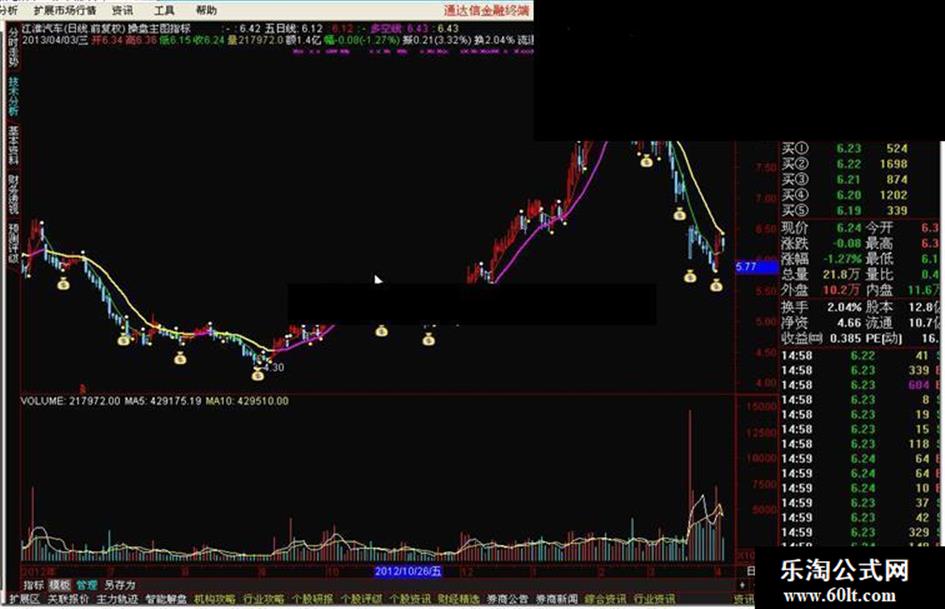
Task: Click the 五日线: 6.12 indicator readout
Action: [294, 28]
